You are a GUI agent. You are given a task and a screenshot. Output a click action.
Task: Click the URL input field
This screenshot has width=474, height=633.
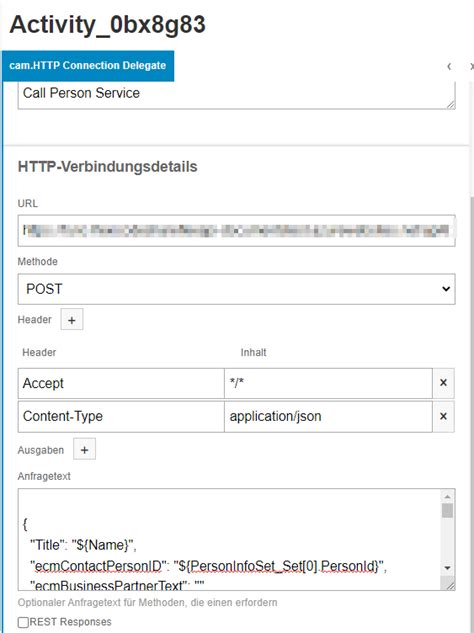click(237, 231)
